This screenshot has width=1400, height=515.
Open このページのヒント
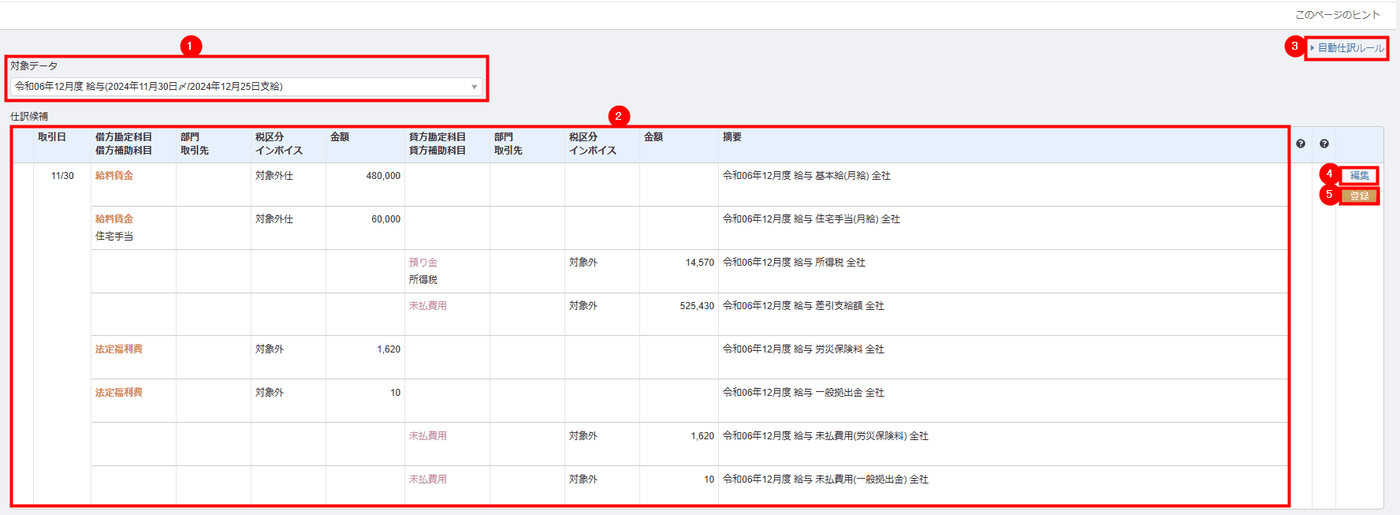tap(1338, 14)
